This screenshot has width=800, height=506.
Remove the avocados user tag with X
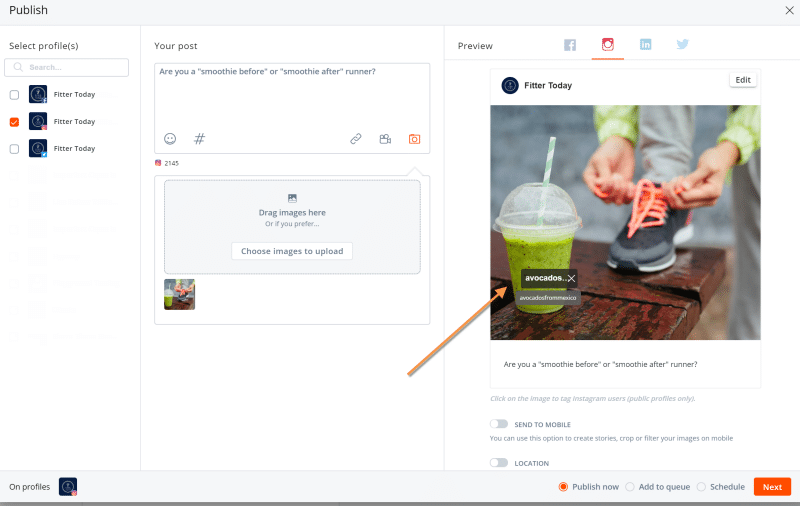pyautogui.click(x=571, y=278)
